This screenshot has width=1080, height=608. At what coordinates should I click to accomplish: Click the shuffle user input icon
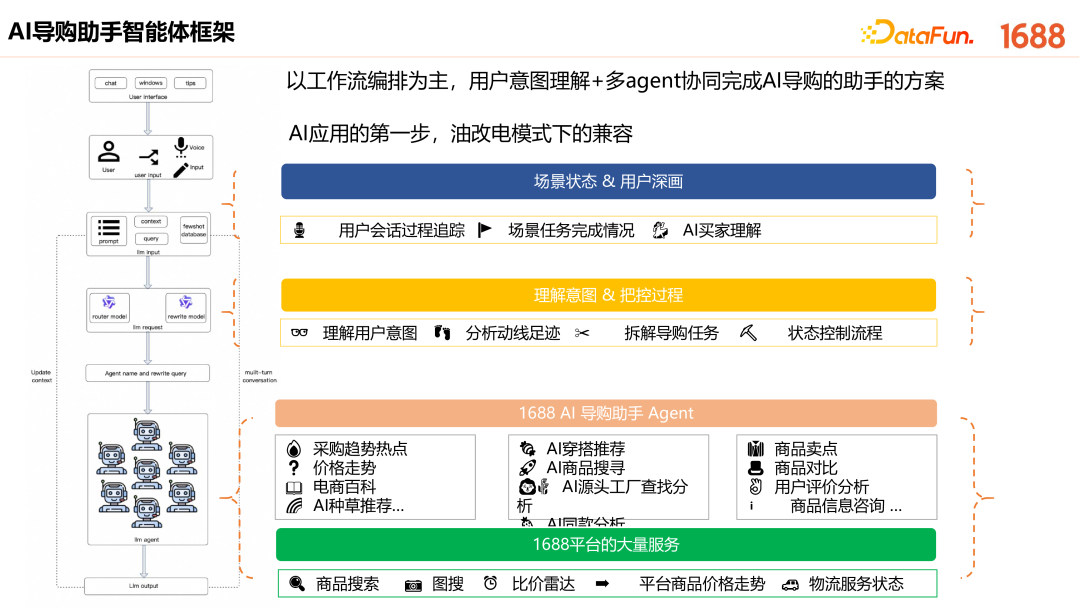coord(149,157)
